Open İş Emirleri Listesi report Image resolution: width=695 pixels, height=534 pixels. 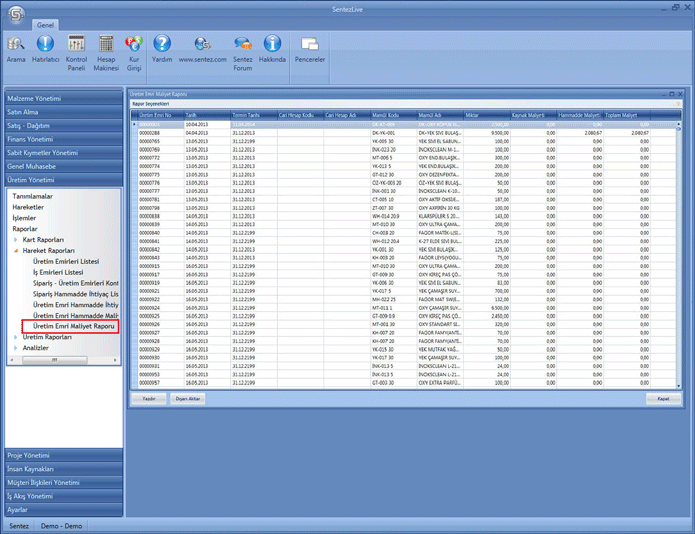coord(58,272)
